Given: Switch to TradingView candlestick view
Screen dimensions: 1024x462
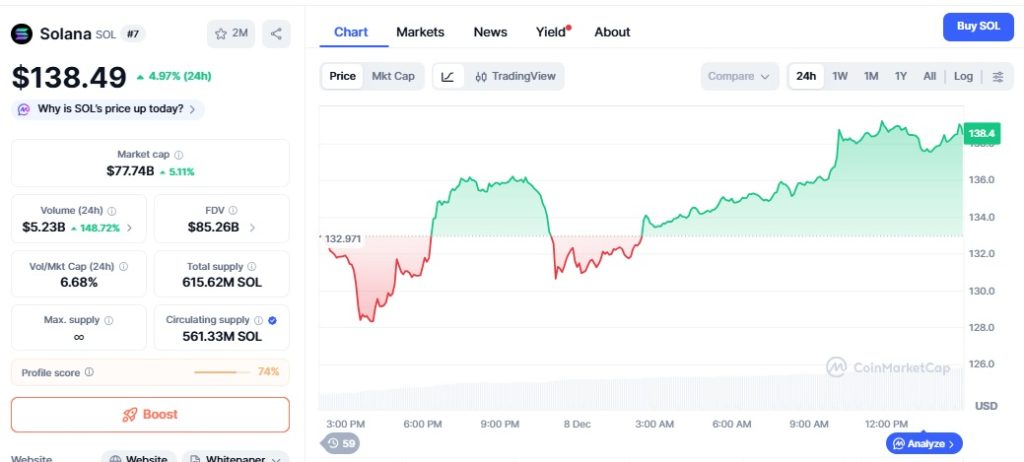Looking at the screenshot, I should tap(515, 76).
